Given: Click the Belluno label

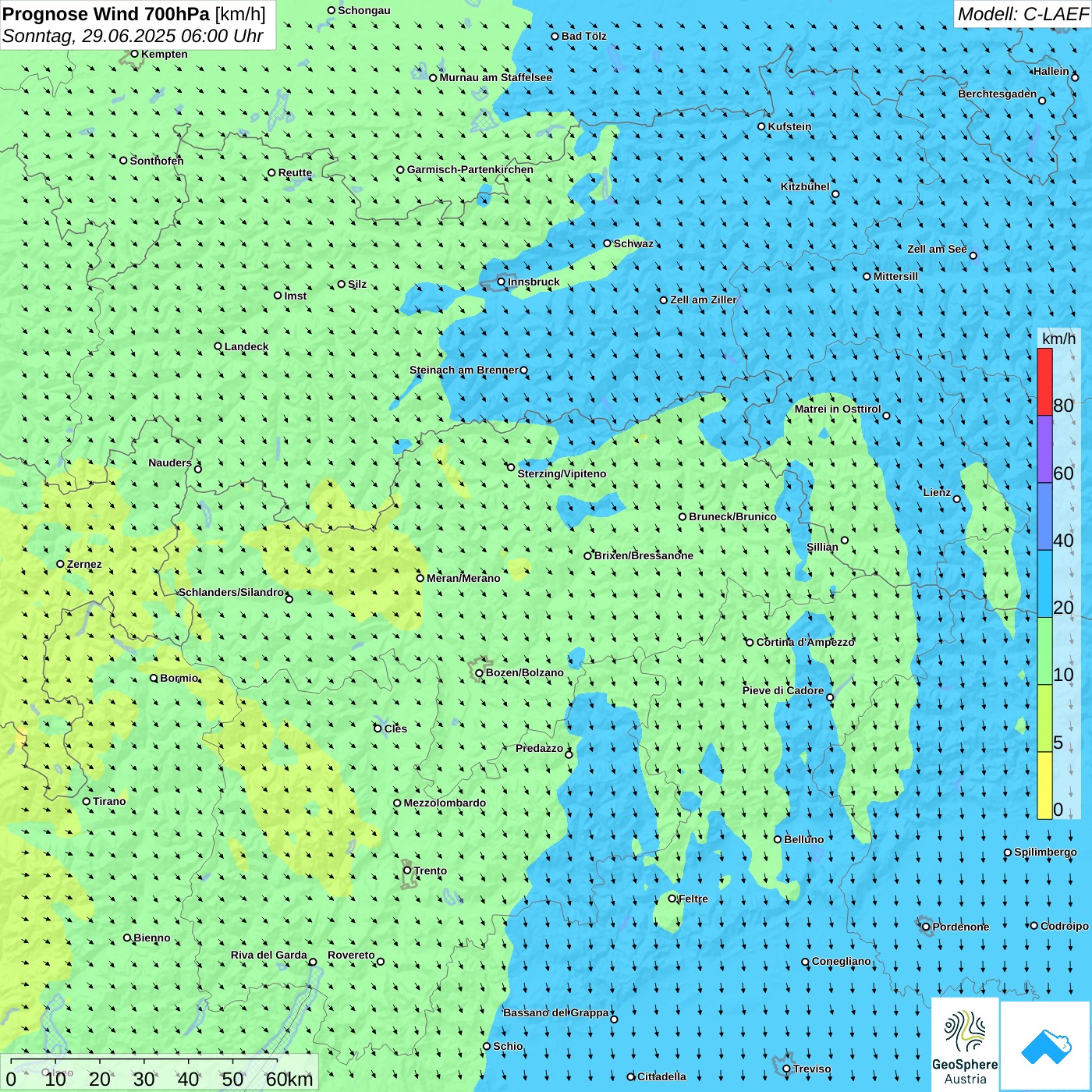Looking at the screenshot, I should [803, 839].
